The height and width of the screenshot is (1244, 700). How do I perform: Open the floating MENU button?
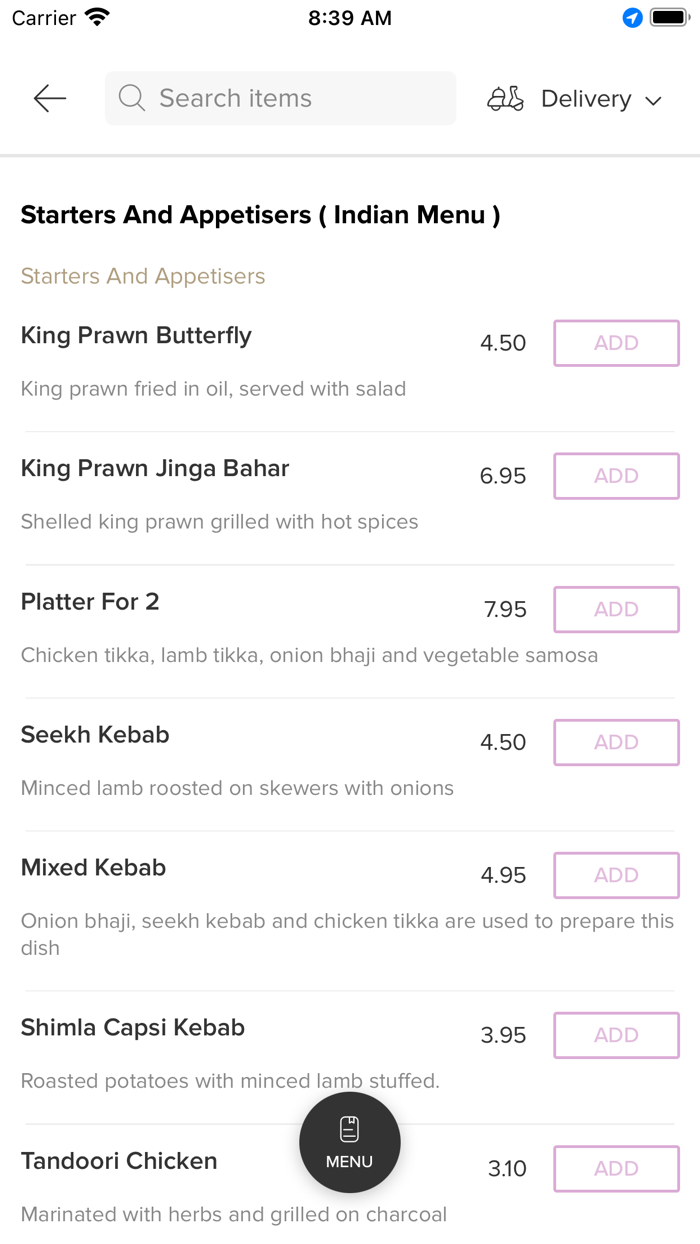[x=349, y=1142]
